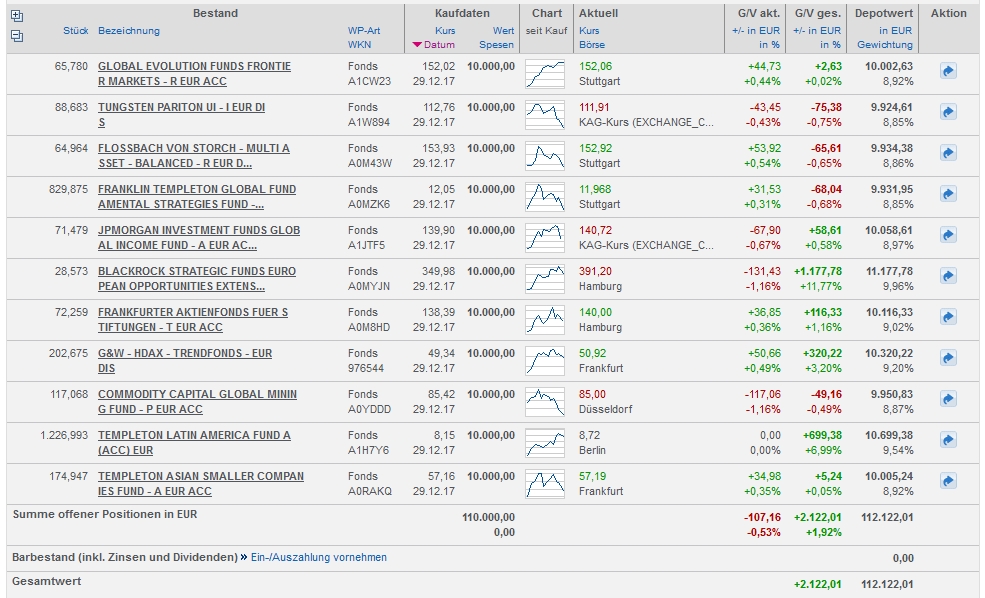Screen dimensions: 985x598
Task: Sort table by Stück column
Action: pyautogui.click(x=75, y=30)
